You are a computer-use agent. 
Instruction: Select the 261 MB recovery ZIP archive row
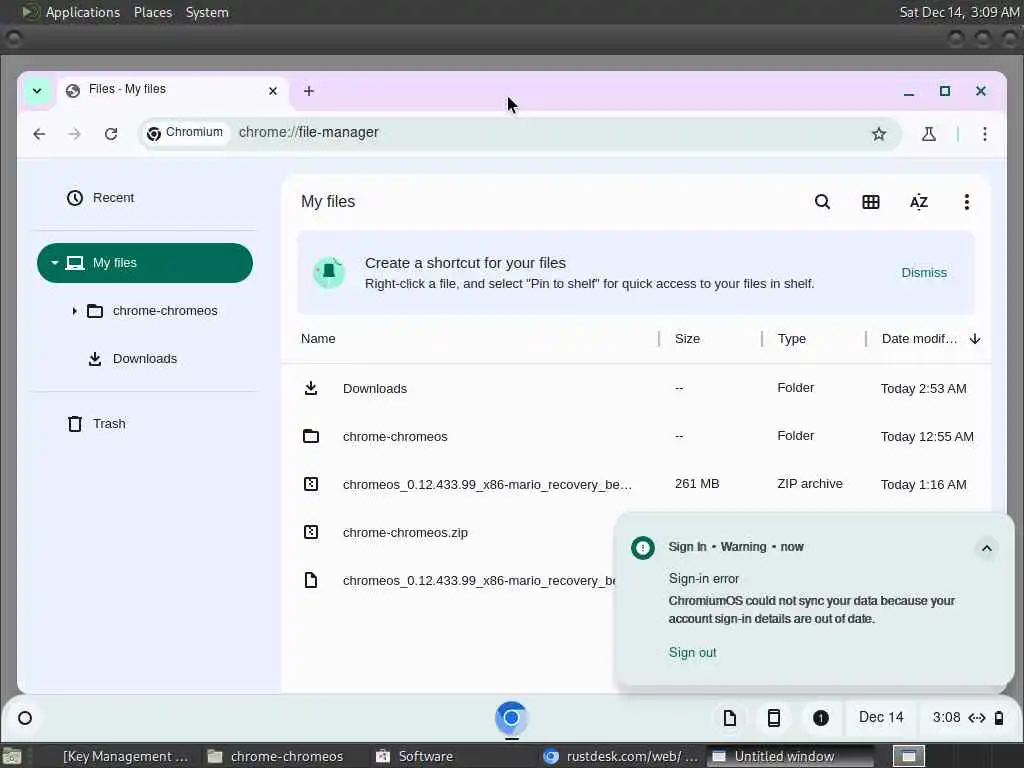click(636, 484)
